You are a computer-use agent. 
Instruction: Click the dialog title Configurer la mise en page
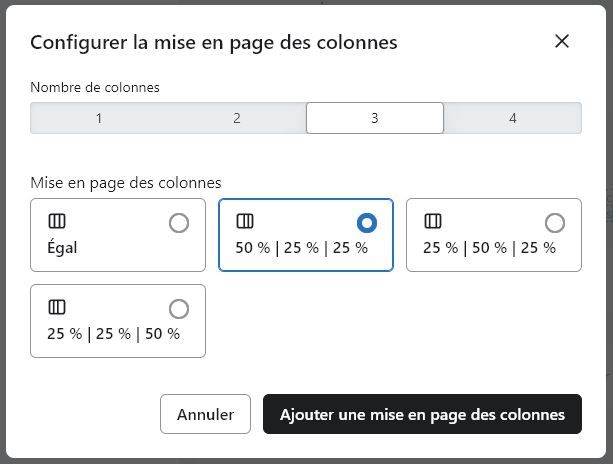click(x=214, y=43)
